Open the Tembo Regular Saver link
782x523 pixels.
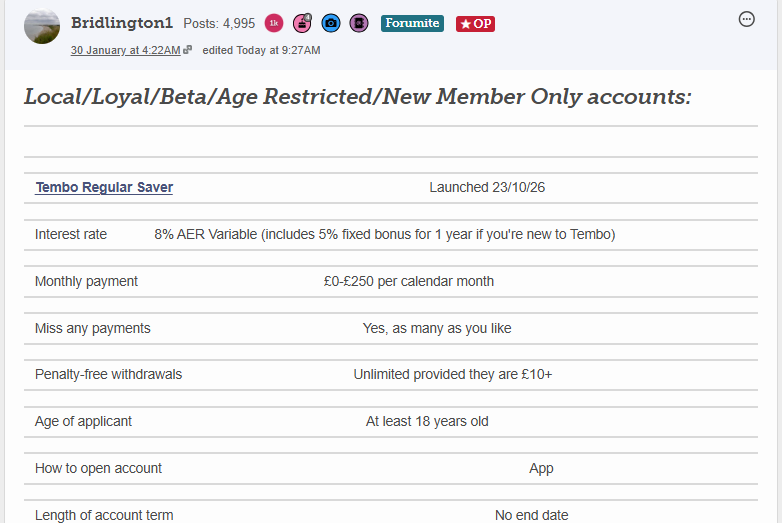[x=104, y=187]
